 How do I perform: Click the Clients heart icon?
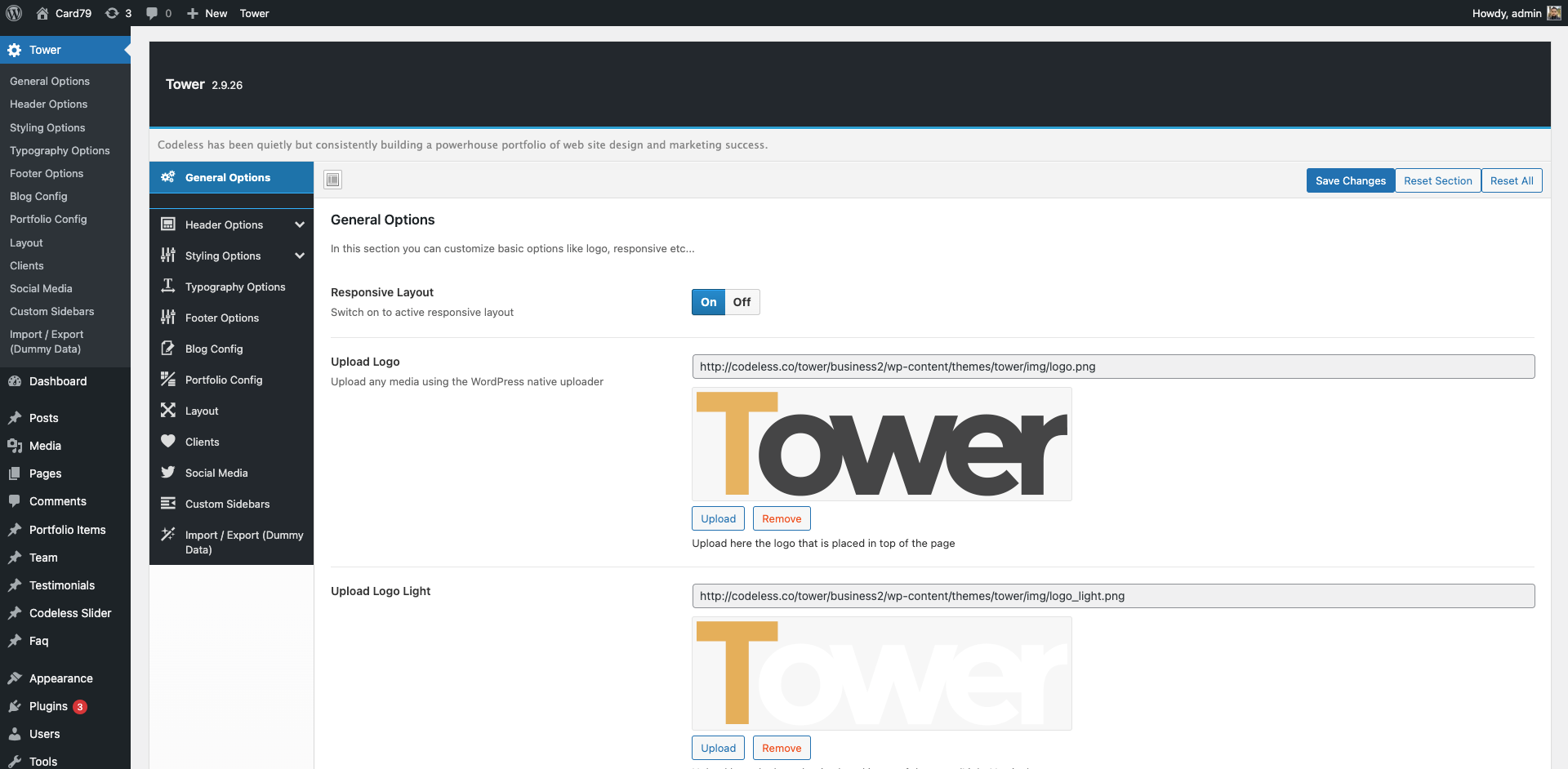[167, 442]
